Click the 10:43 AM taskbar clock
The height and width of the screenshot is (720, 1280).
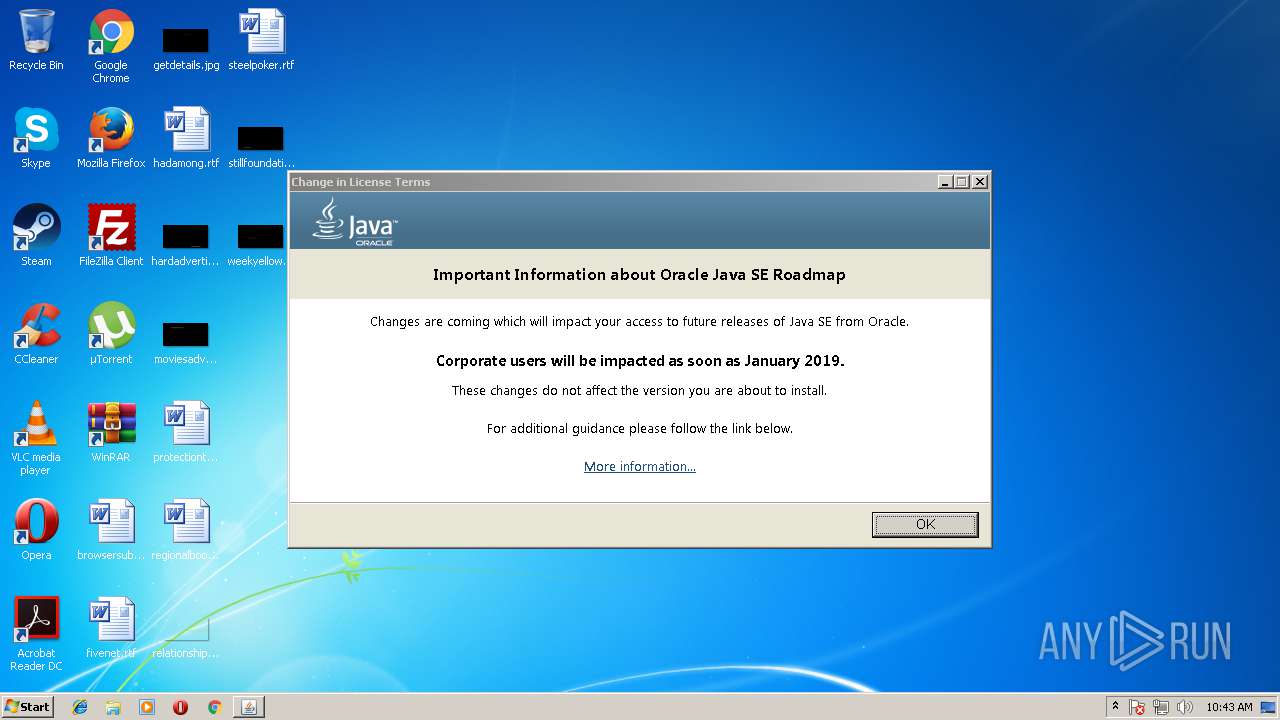1229,707
